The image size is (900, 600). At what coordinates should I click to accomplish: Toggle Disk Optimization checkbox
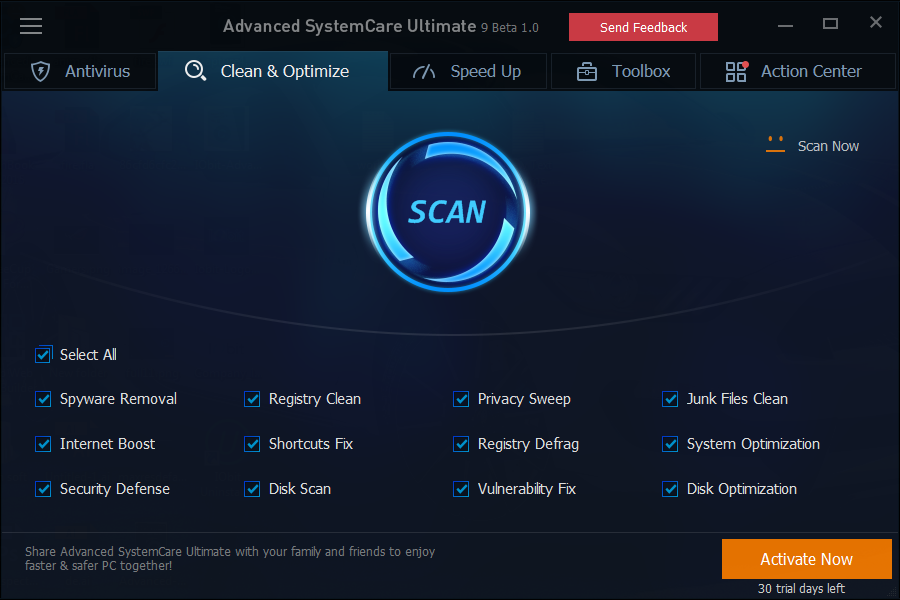pyautogui.click(x=670, y=489)
